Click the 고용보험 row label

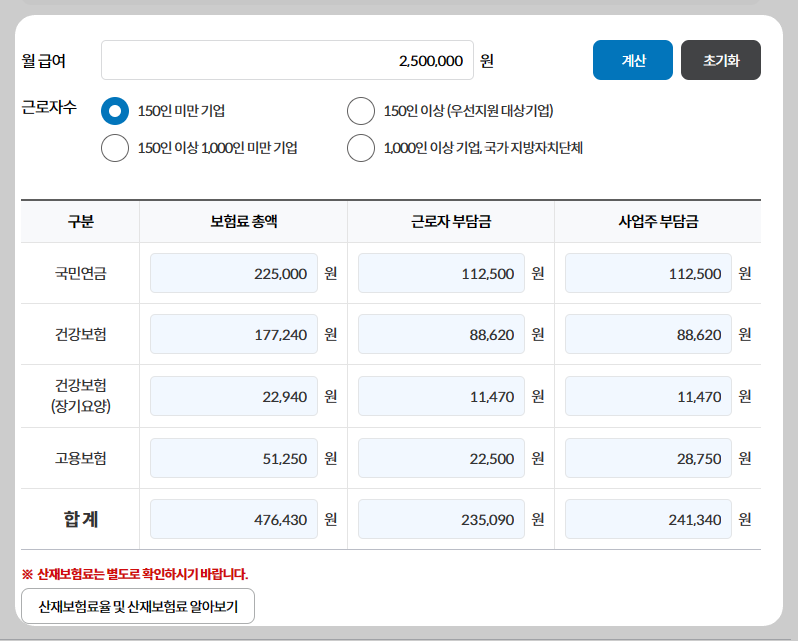click(x=80, y=459)
